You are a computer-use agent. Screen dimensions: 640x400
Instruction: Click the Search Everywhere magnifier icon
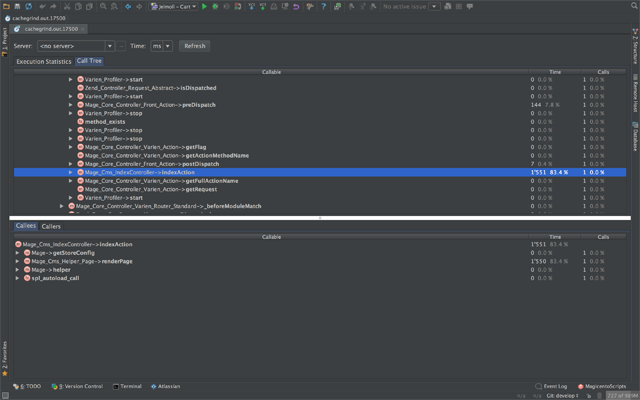pyautogui.click(x=634, y=6)
